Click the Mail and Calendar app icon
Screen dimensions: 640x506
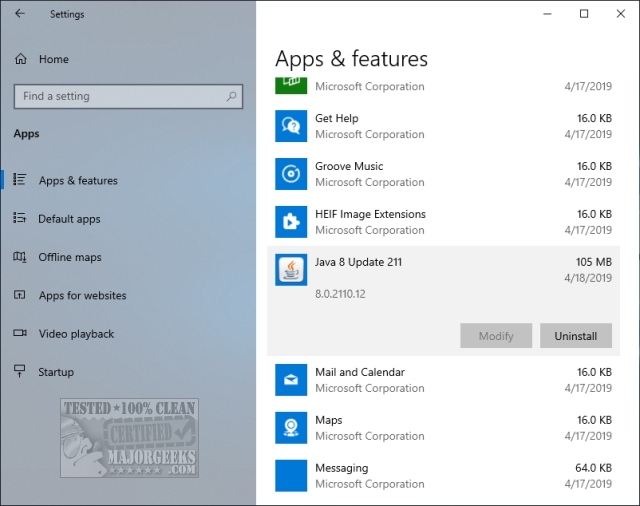pyautogui.click(x=291, y=380)
